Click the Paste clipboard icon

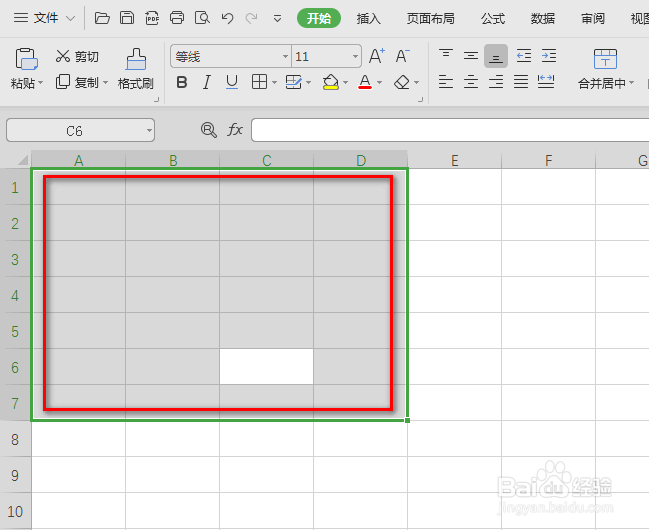(x=26, y=59)
